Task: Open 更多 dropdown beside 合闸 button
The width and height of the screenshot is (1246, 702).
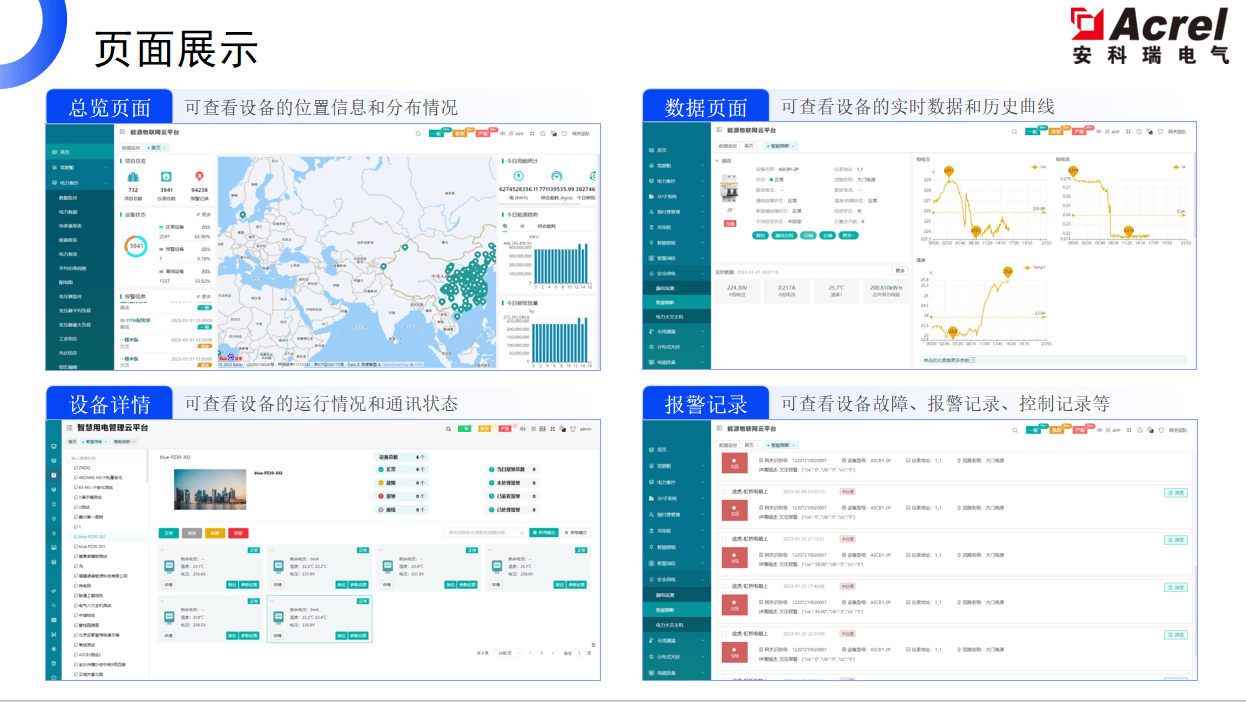Action: pos(848,235)
